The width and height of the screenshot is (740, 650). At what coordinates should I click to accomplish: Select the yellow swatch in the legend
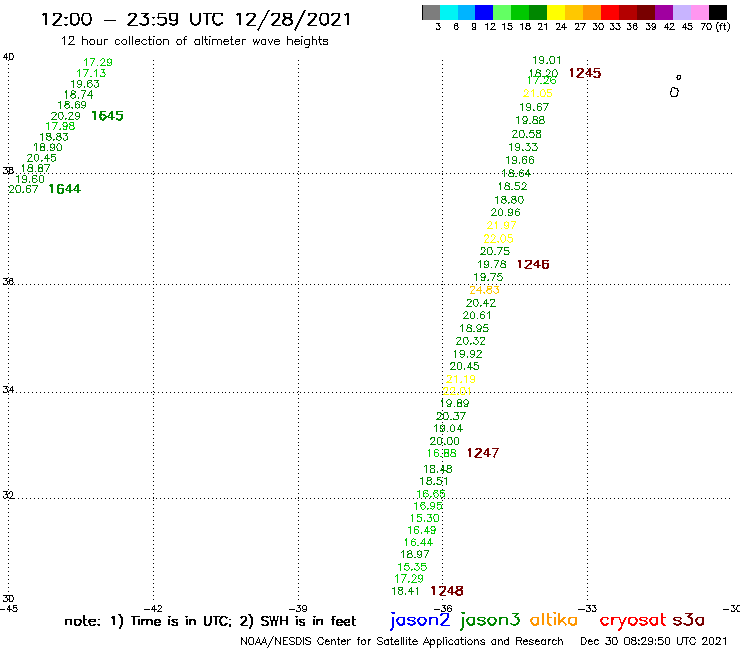(x=556, y=12)
